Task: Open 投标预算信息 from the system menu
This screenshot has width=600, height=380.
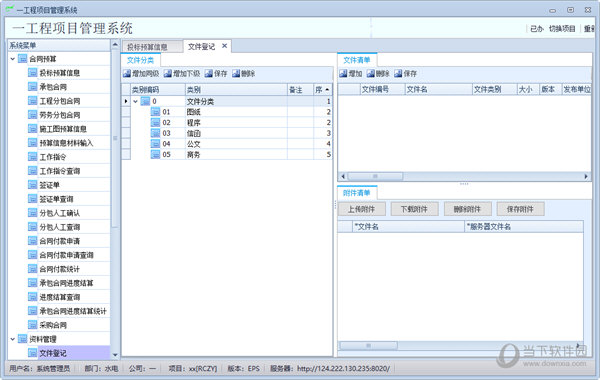Action: coord(59,73)
